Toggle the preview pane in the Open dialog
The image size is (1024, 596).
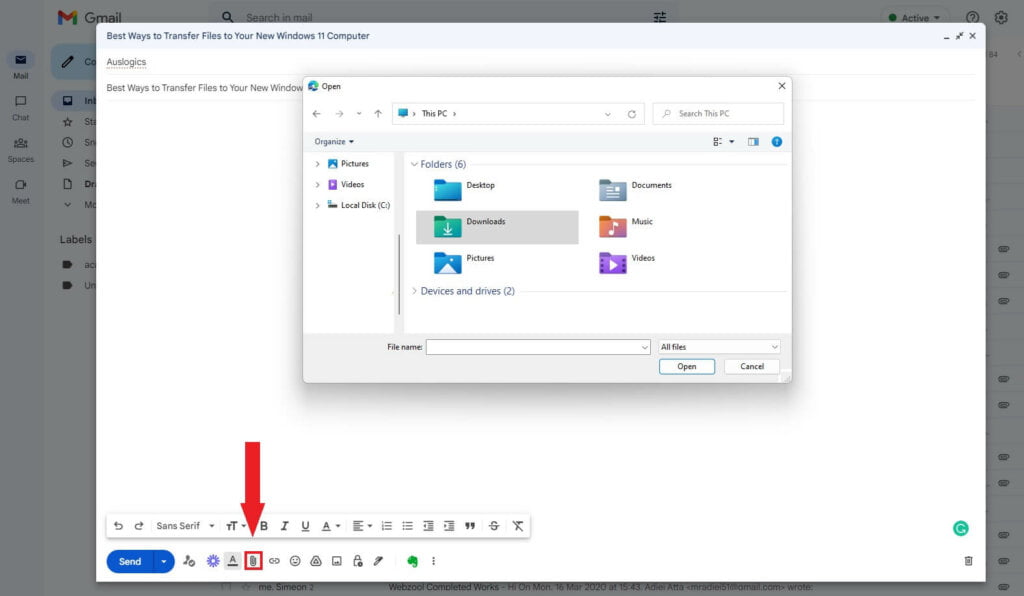(753, 141)
